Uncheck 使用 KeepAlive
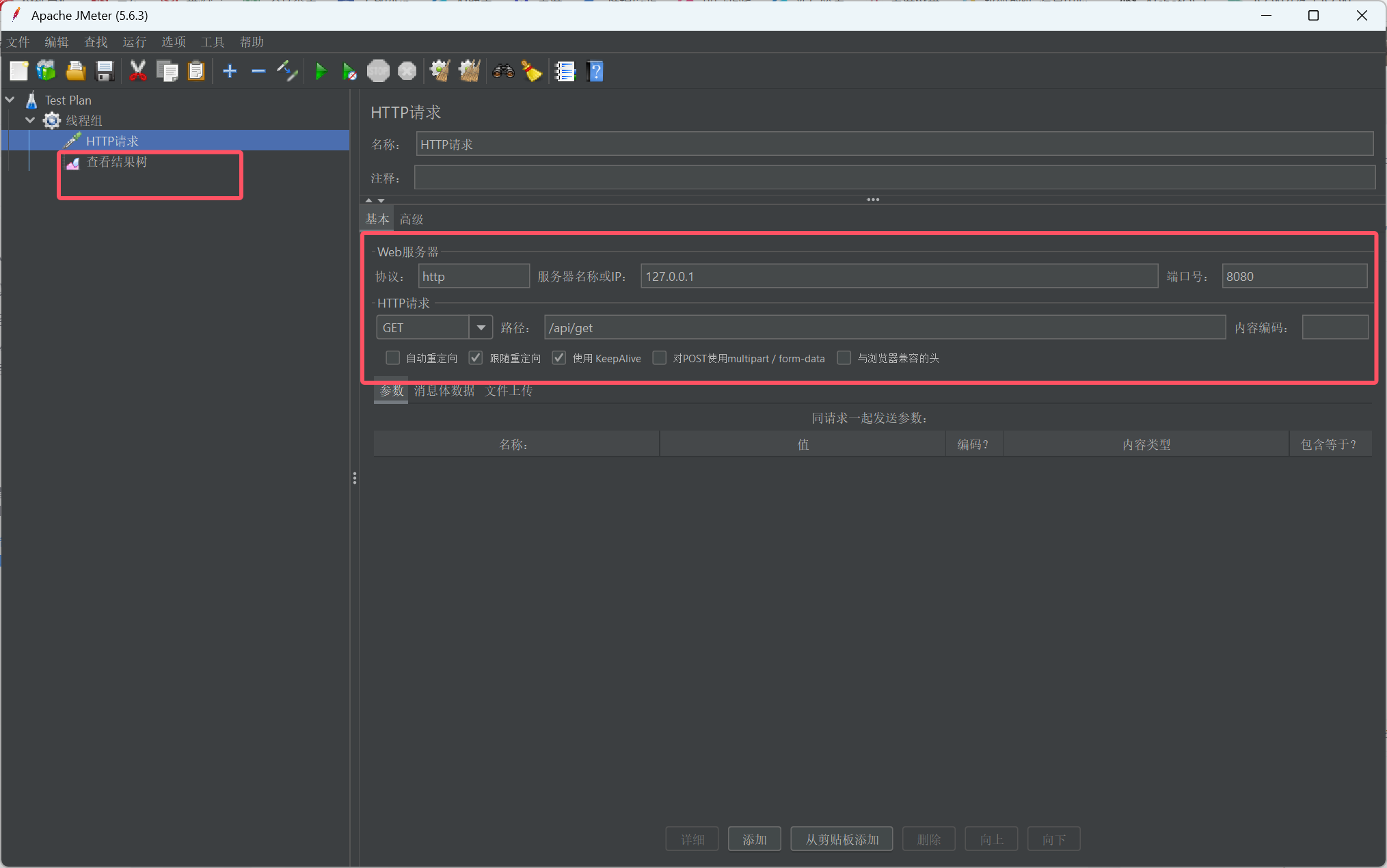 (559, 357)
